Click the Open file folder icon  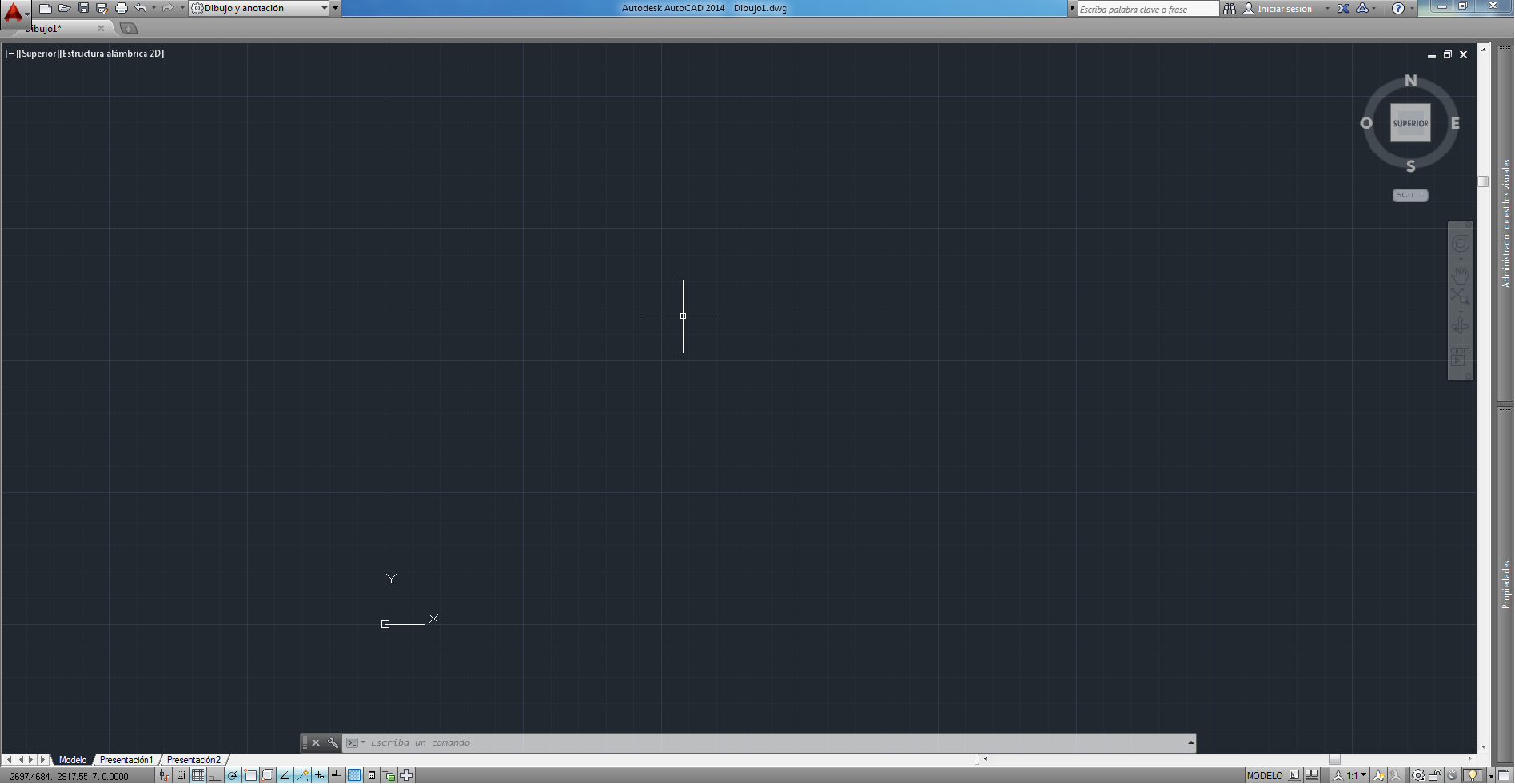point(65,8)
